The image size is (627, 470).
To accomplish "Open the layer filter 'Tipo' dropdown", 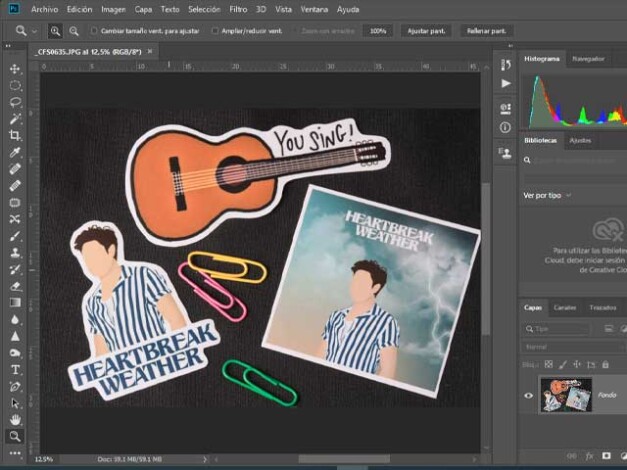I will [x=556, y=329].
